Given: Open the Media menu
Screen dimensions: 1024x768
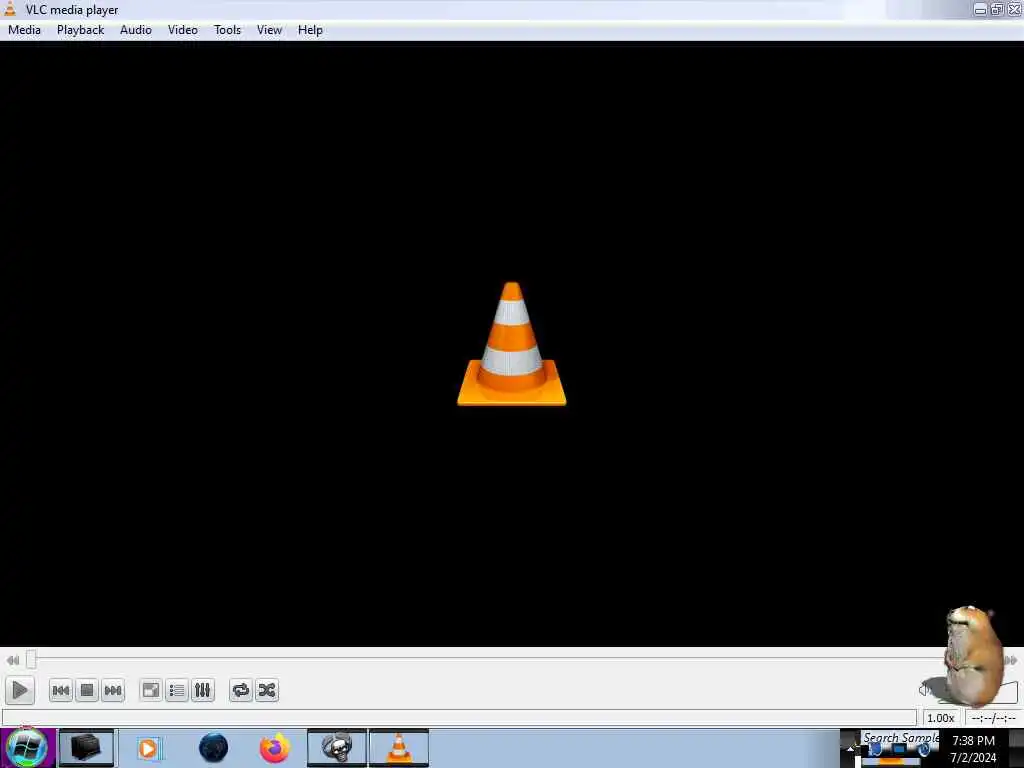Looking at the screenshot, I should point(24,30).
